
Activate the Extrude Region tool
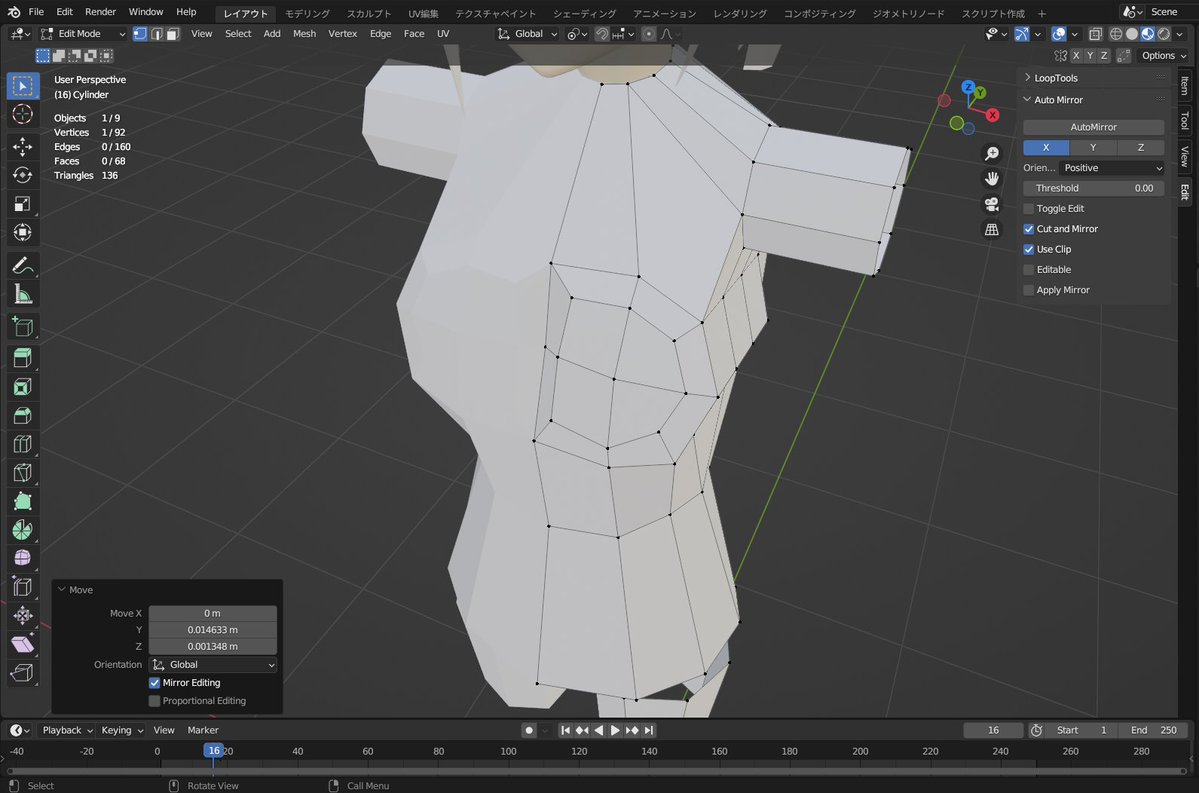coord(22,358)
